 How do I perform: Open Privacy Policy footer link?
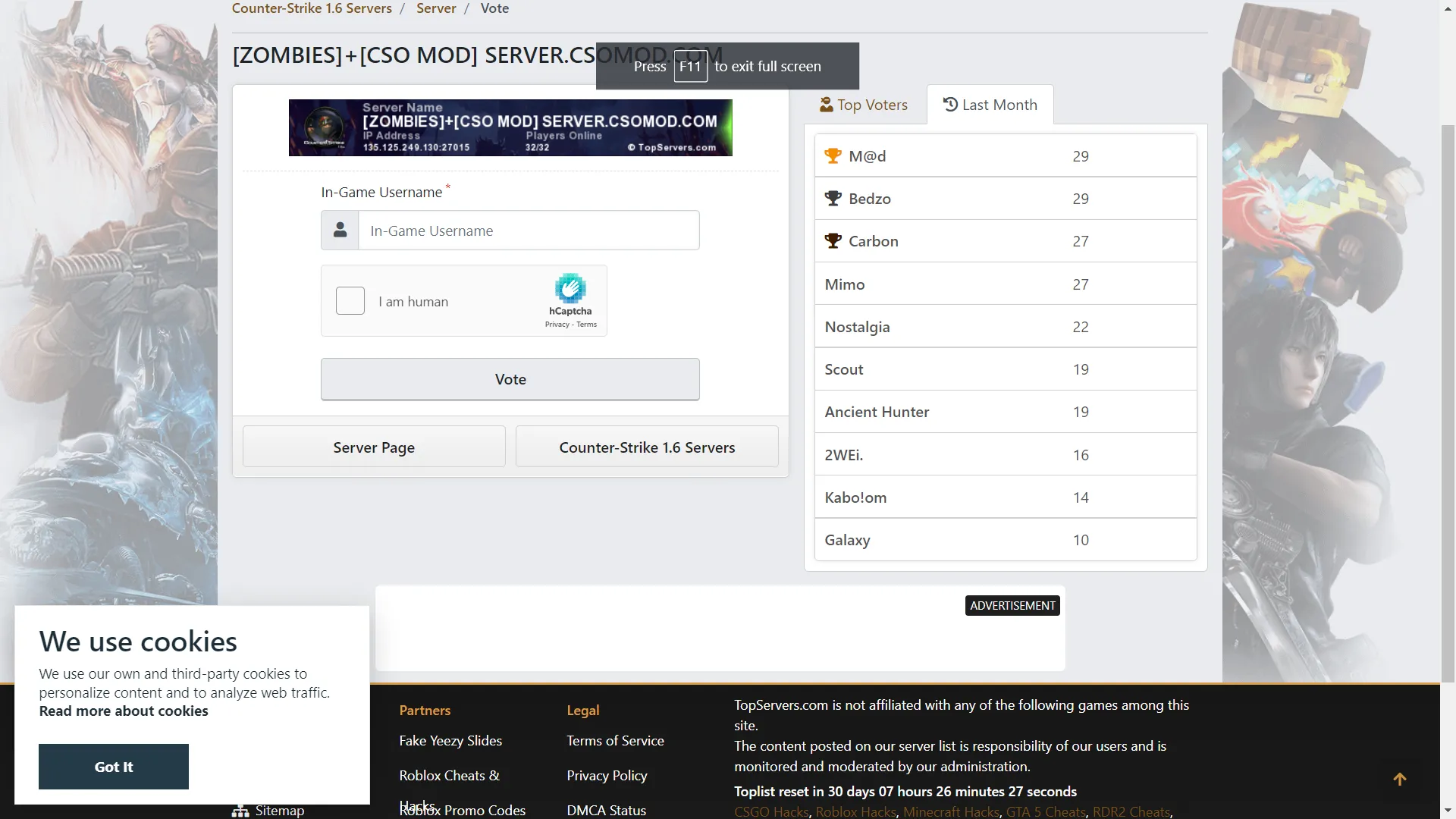pos(607,775)
